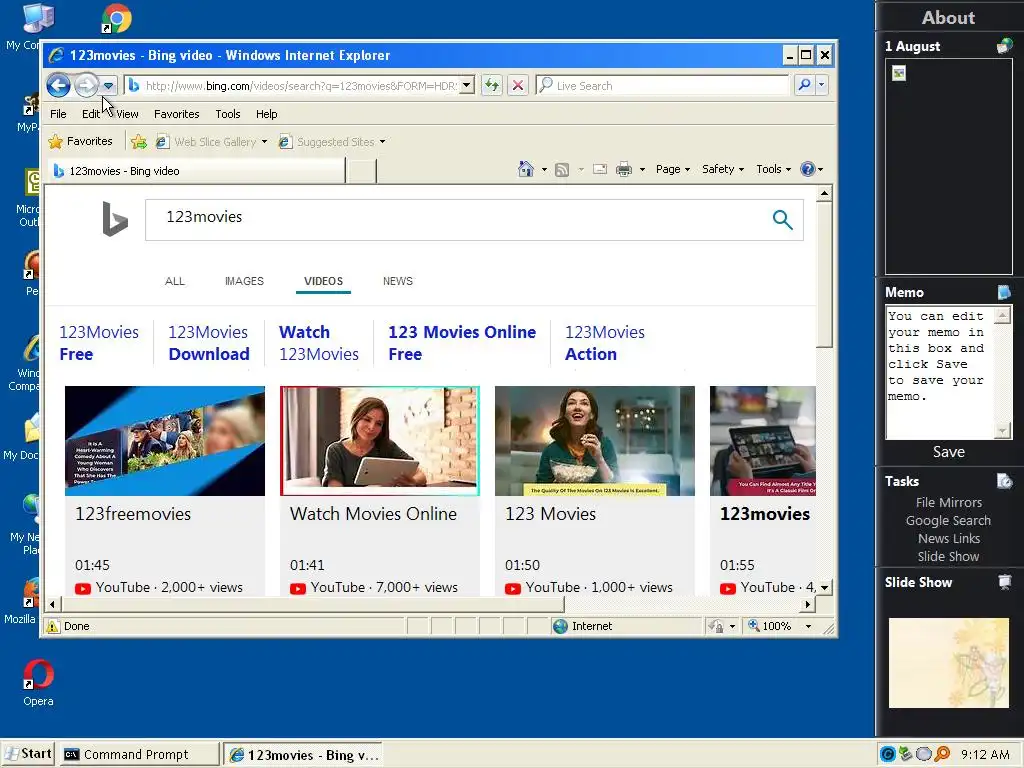
Task: Click Add to Favorites Bar icon
Action: tap(138, 142)
